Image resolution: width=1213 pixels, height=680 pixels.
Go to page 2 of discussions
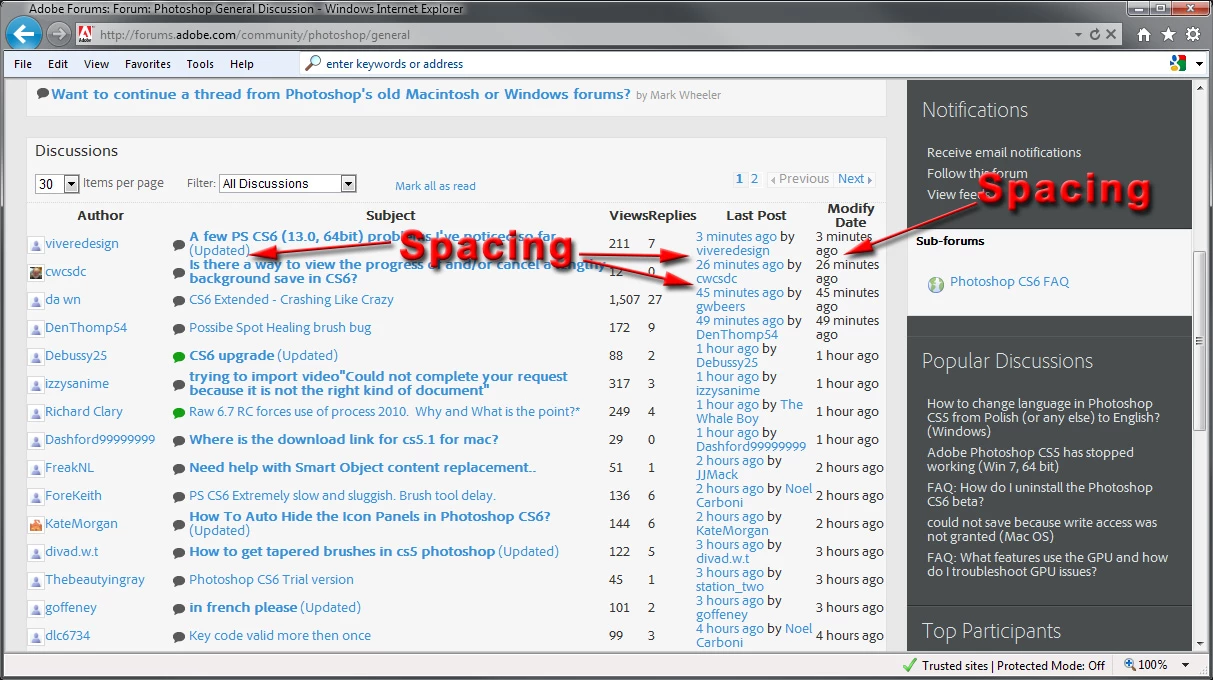pyautogui.click(x=754, y=179)
